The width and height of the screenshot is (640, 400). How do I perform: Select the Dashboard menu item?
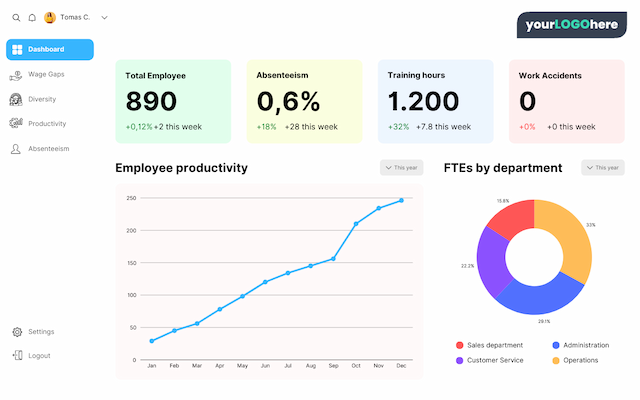[50, 49]
